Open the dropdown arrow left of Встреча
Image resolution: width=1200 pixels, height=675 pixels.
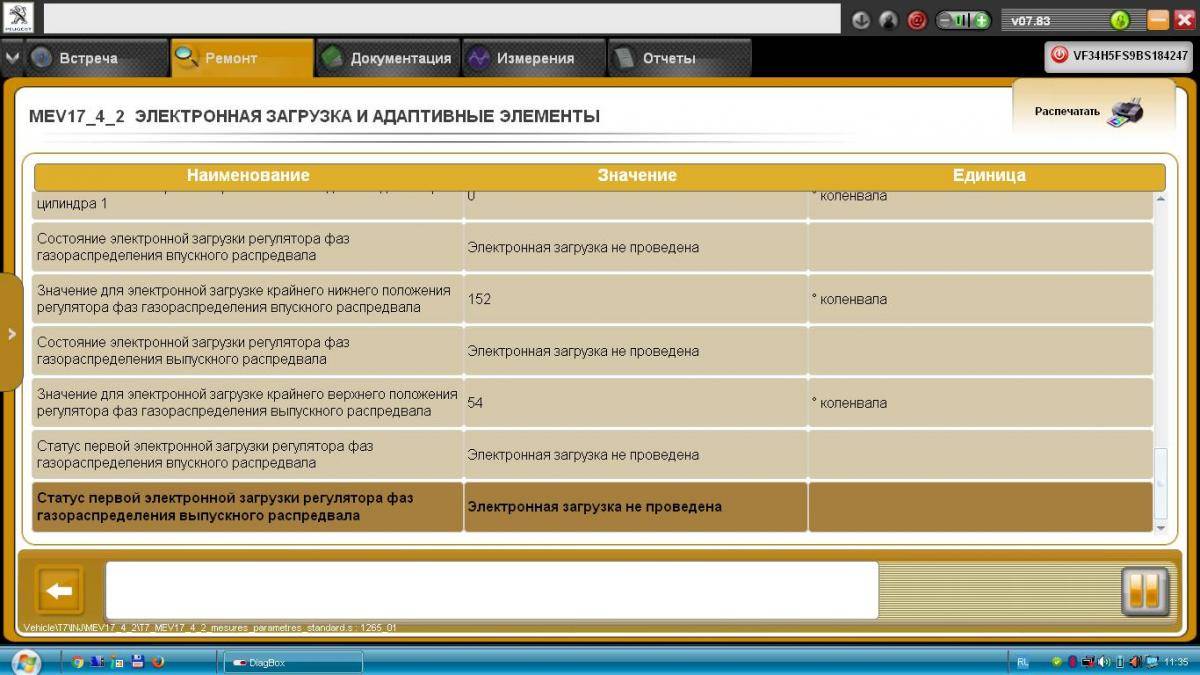[x=12, y=58]
